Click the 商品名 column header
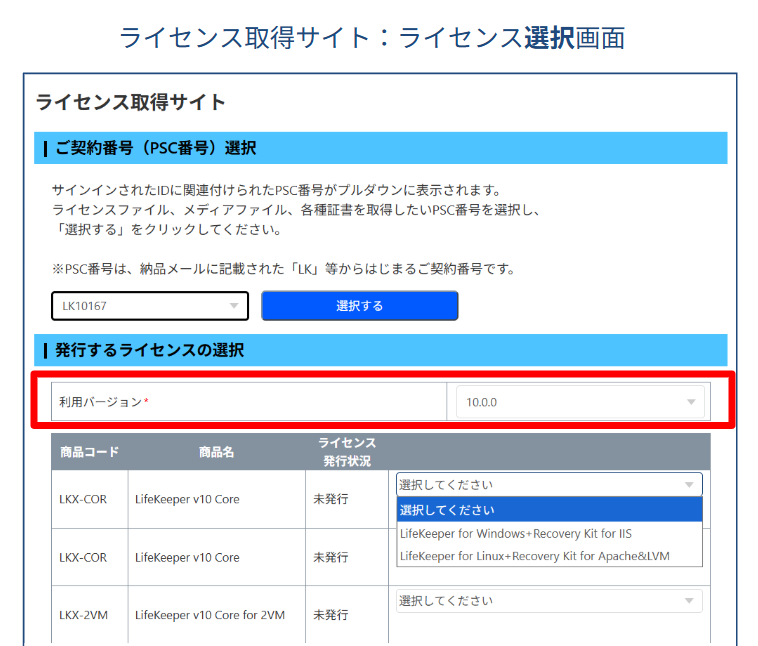The height and width of the screenshot is (646, 758). tap(217, 452)
